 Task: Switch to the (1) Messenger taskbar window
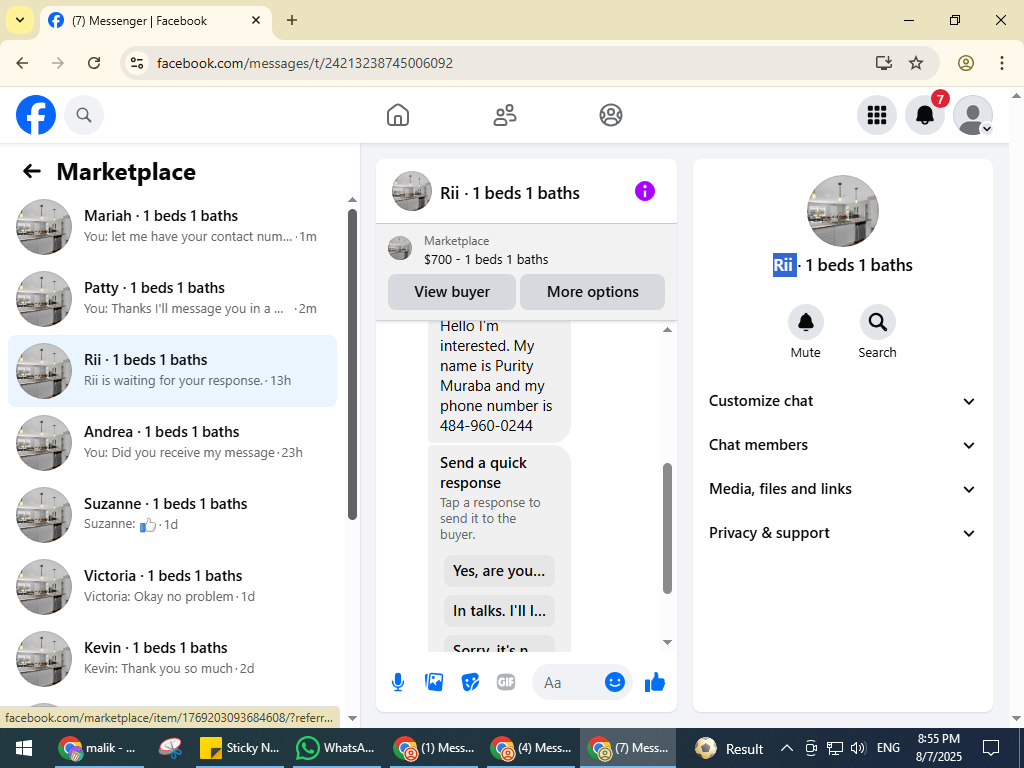point(434,748)
